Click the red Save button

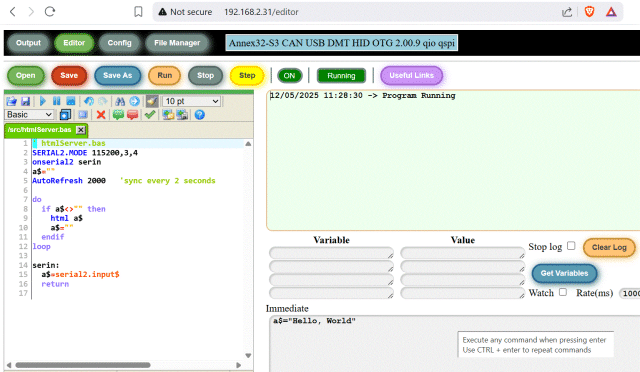click(69, 76)
